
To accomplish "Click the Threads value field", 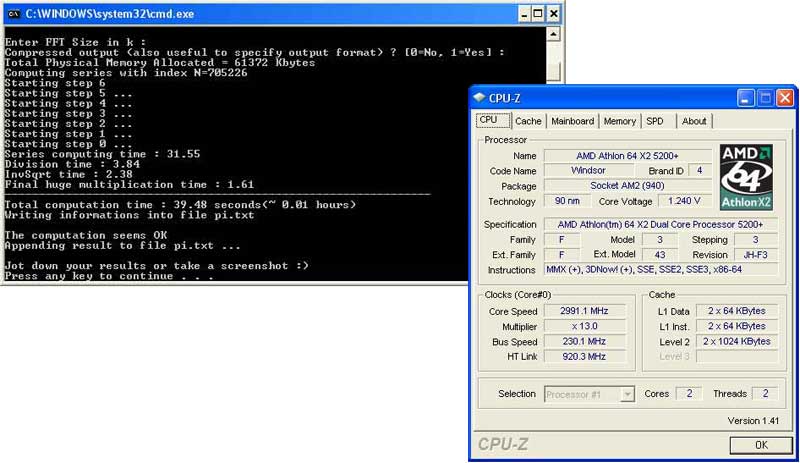I will pyautogui.click(x=765, y=394).
